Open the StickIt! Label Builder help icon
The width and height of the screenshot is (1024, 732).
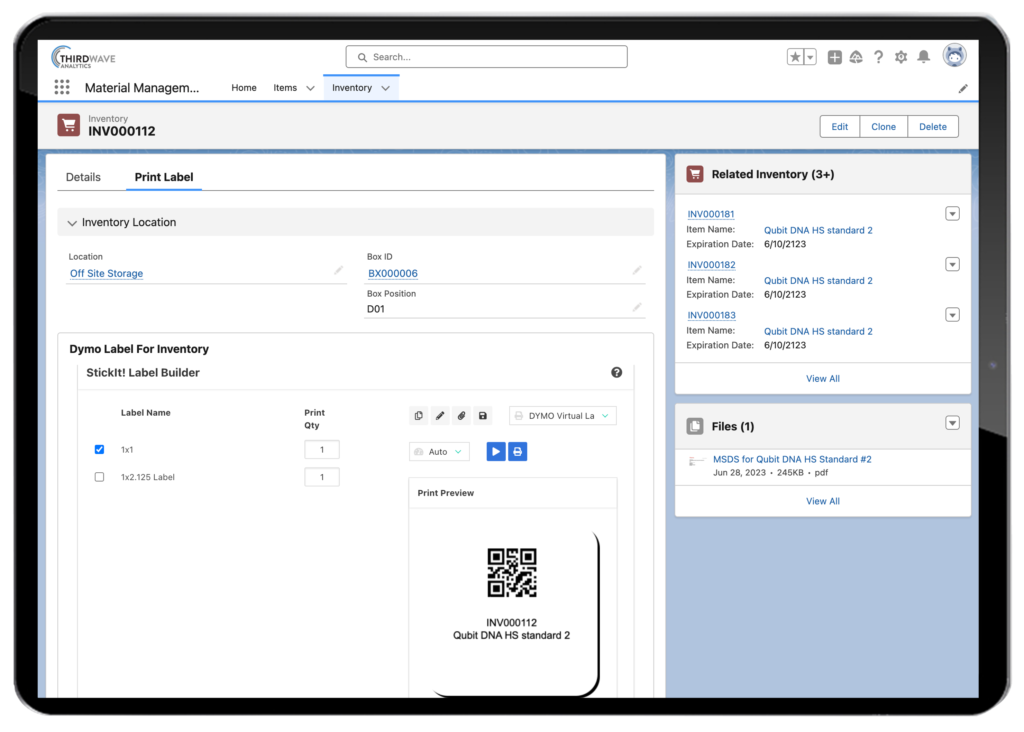(616, 372)
